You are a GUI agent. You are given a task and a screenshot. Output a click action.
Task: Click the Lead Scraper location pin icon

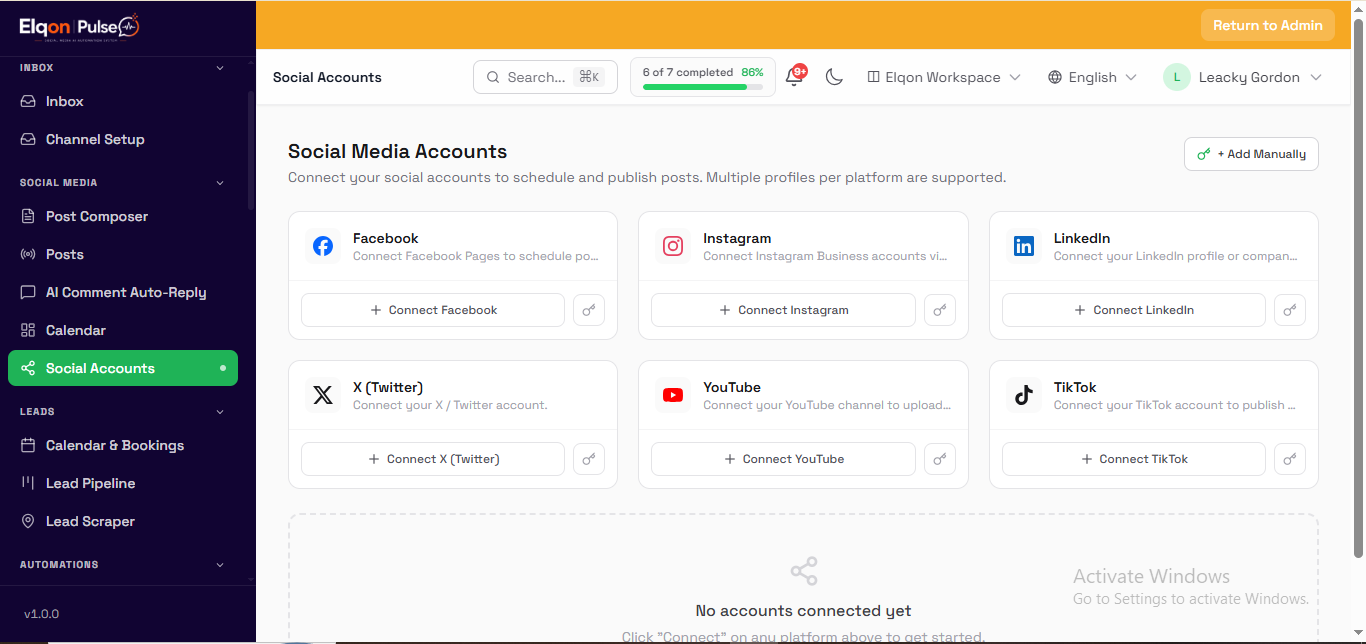tap(28, 521)
